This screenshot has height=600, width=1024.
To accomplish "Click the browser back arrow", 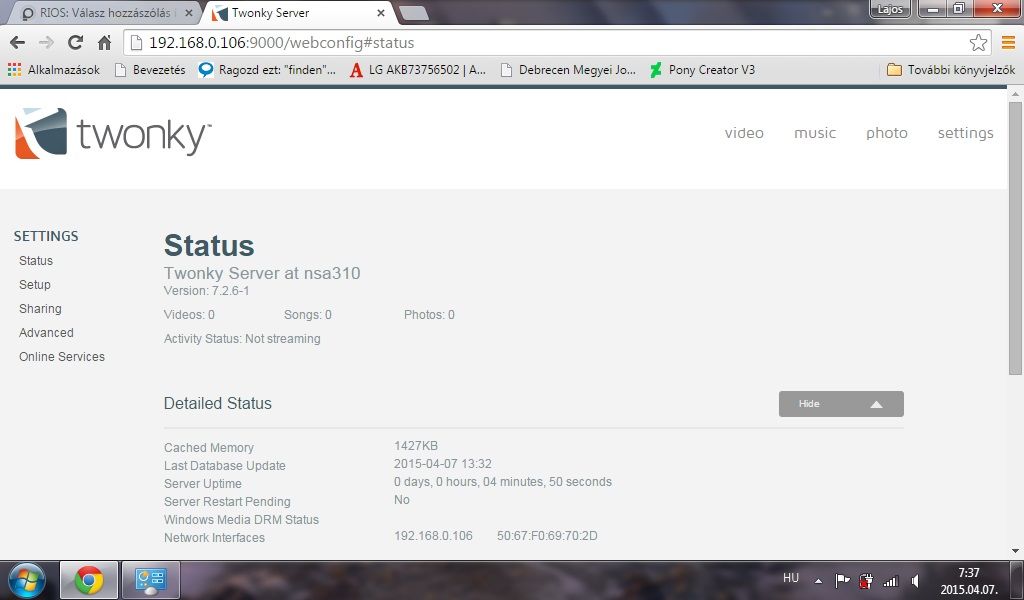I will coord(18,43).
